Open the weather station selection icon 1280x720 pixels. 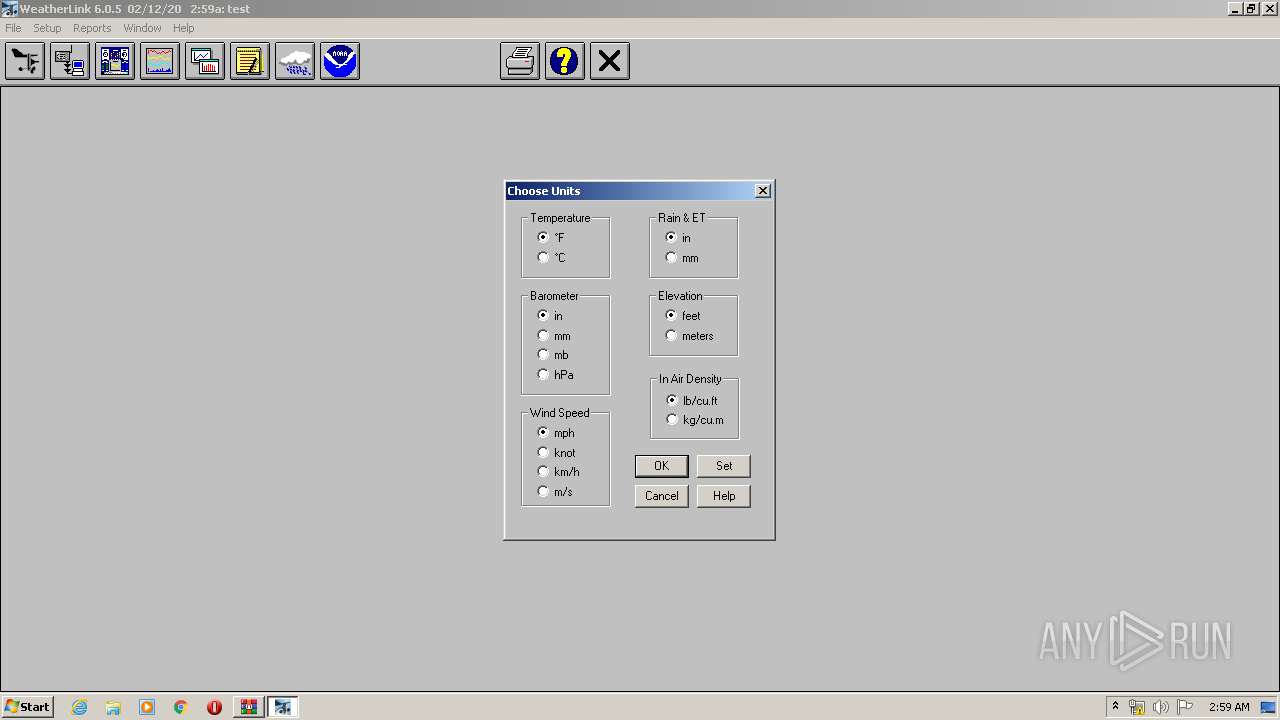point(25,61)
